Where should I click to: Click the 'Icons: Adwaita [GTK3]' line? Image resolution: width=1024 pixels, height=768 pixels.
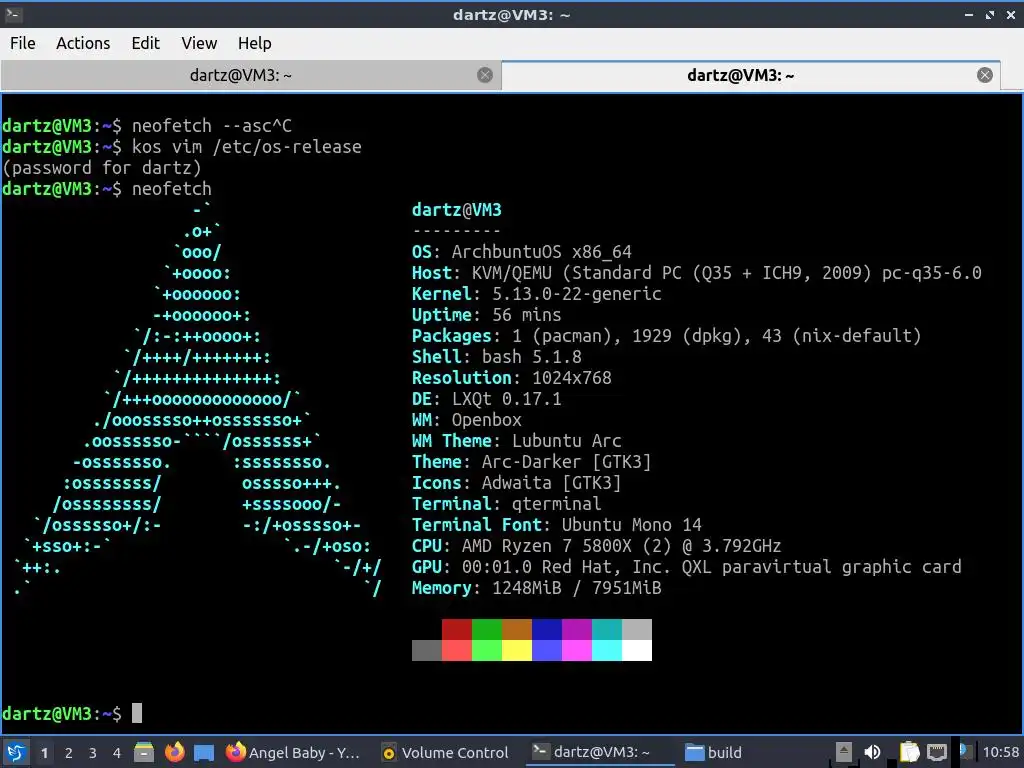point(517,483)
